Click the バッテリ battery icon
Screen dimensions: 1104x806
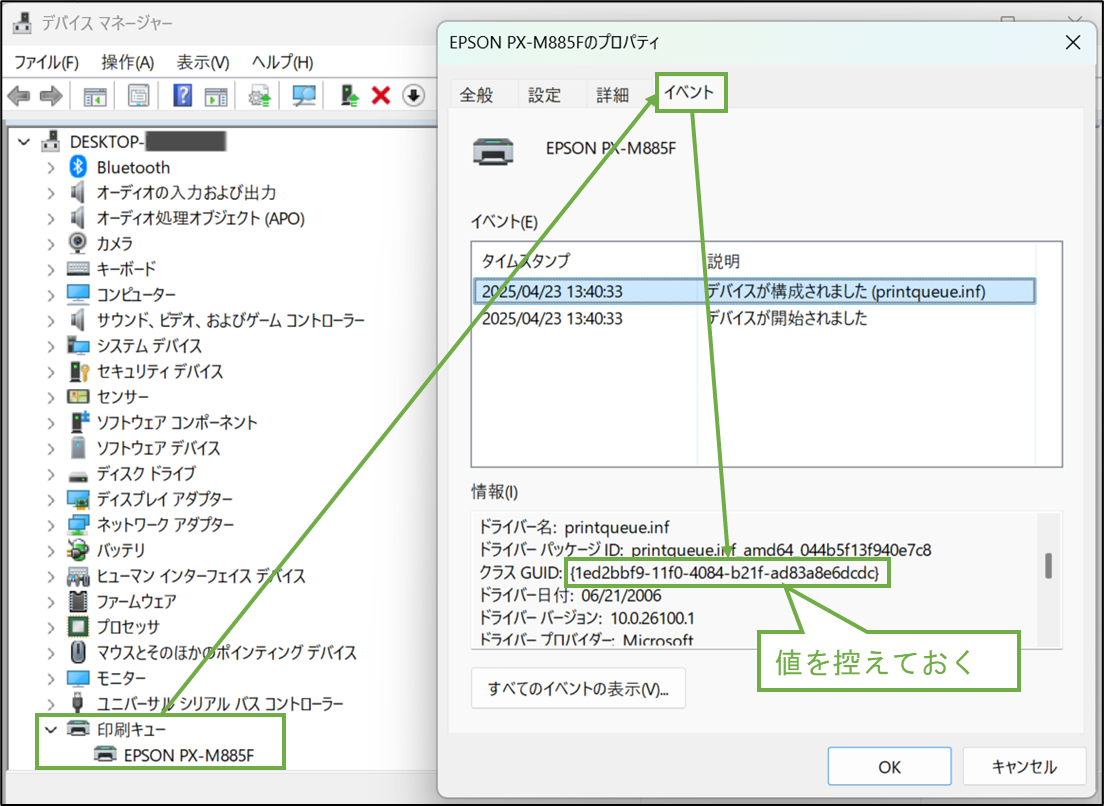click(78, 550)
